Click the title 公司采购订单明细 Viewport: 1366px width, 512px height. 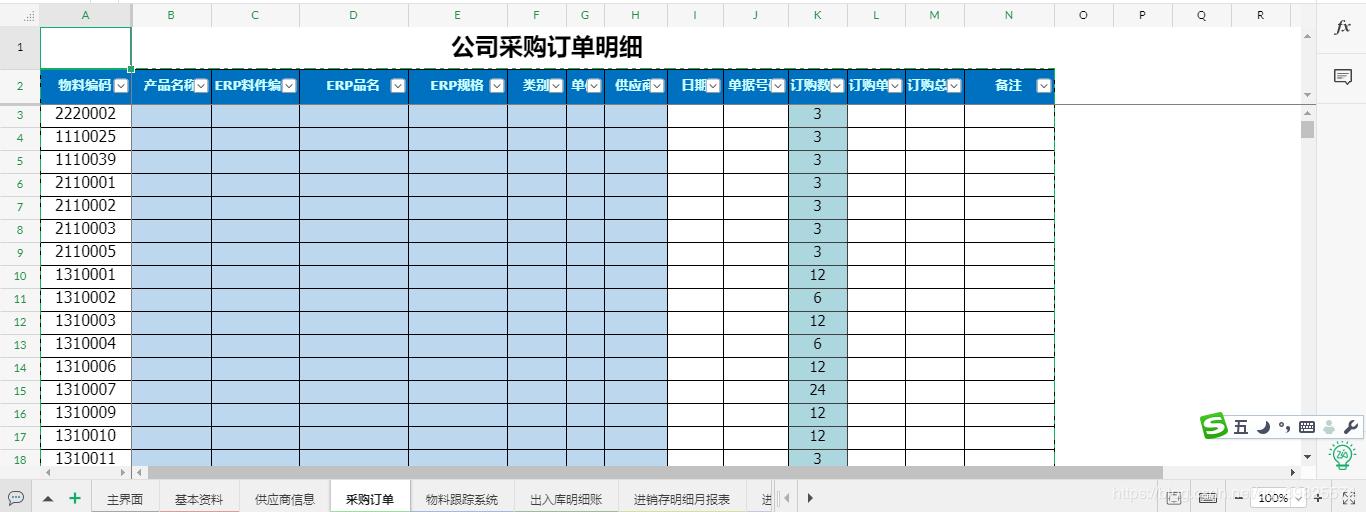click(547, 47)
